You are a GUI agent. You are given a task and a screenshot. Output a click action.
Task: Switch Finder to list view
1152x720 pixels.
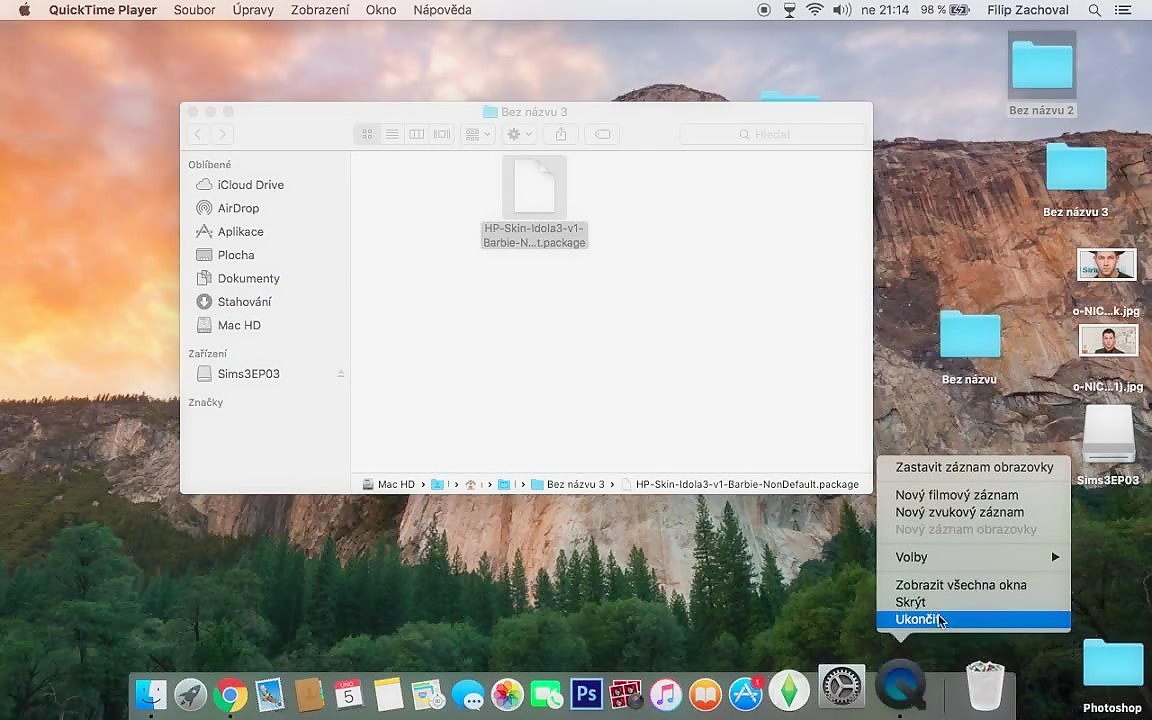pos(392,134)
